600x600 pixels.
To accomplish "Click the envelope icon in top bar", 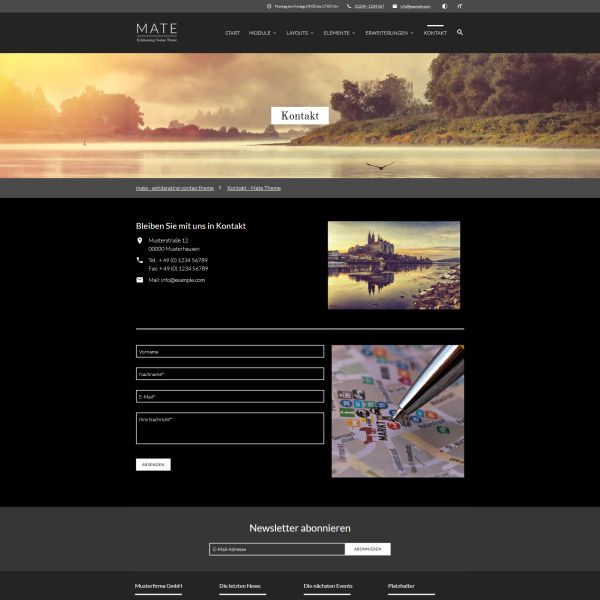I will pos(394,6).
